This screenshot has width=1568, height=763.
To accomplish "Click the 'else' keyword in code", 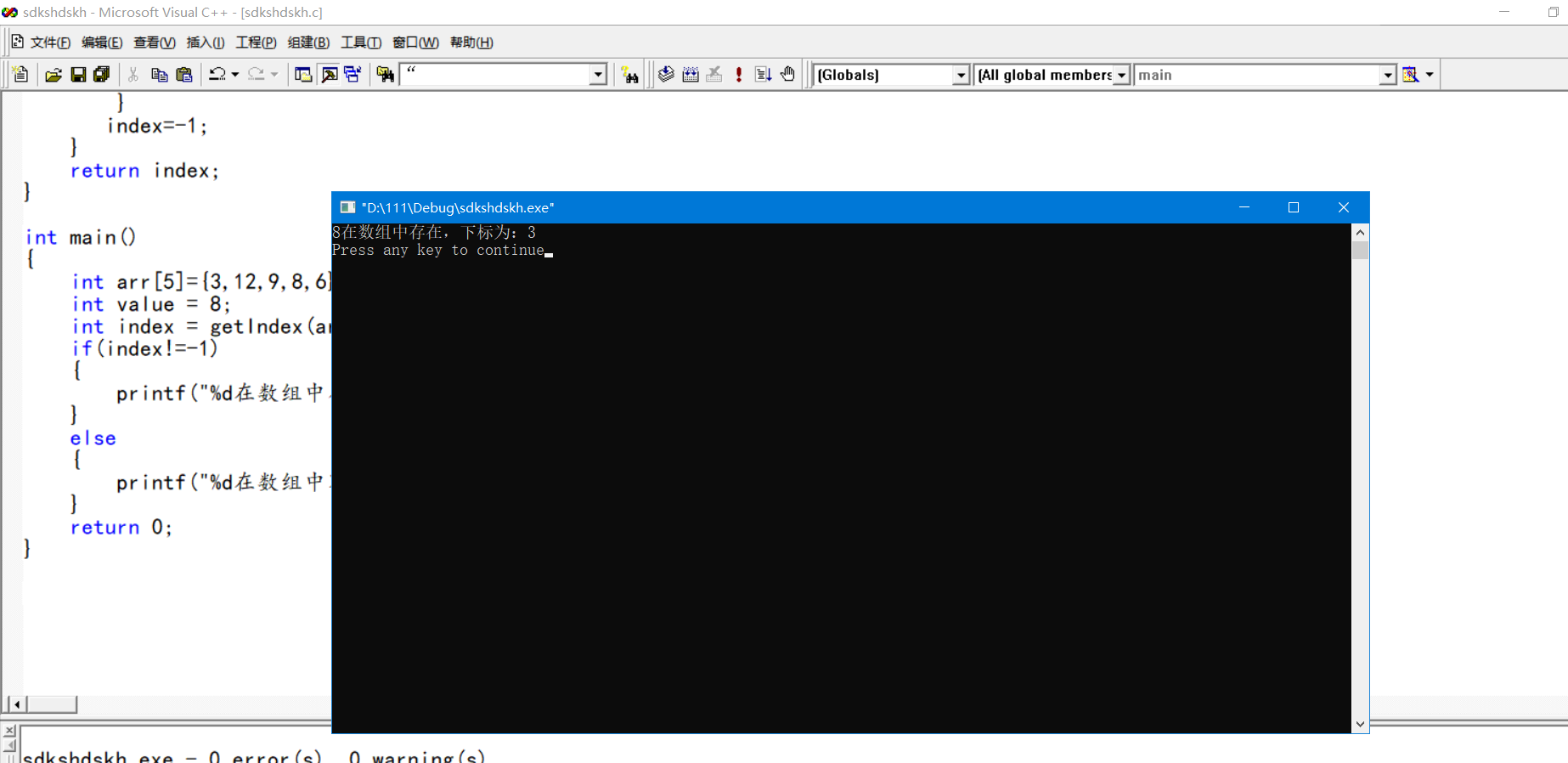I will pos(93,438).
